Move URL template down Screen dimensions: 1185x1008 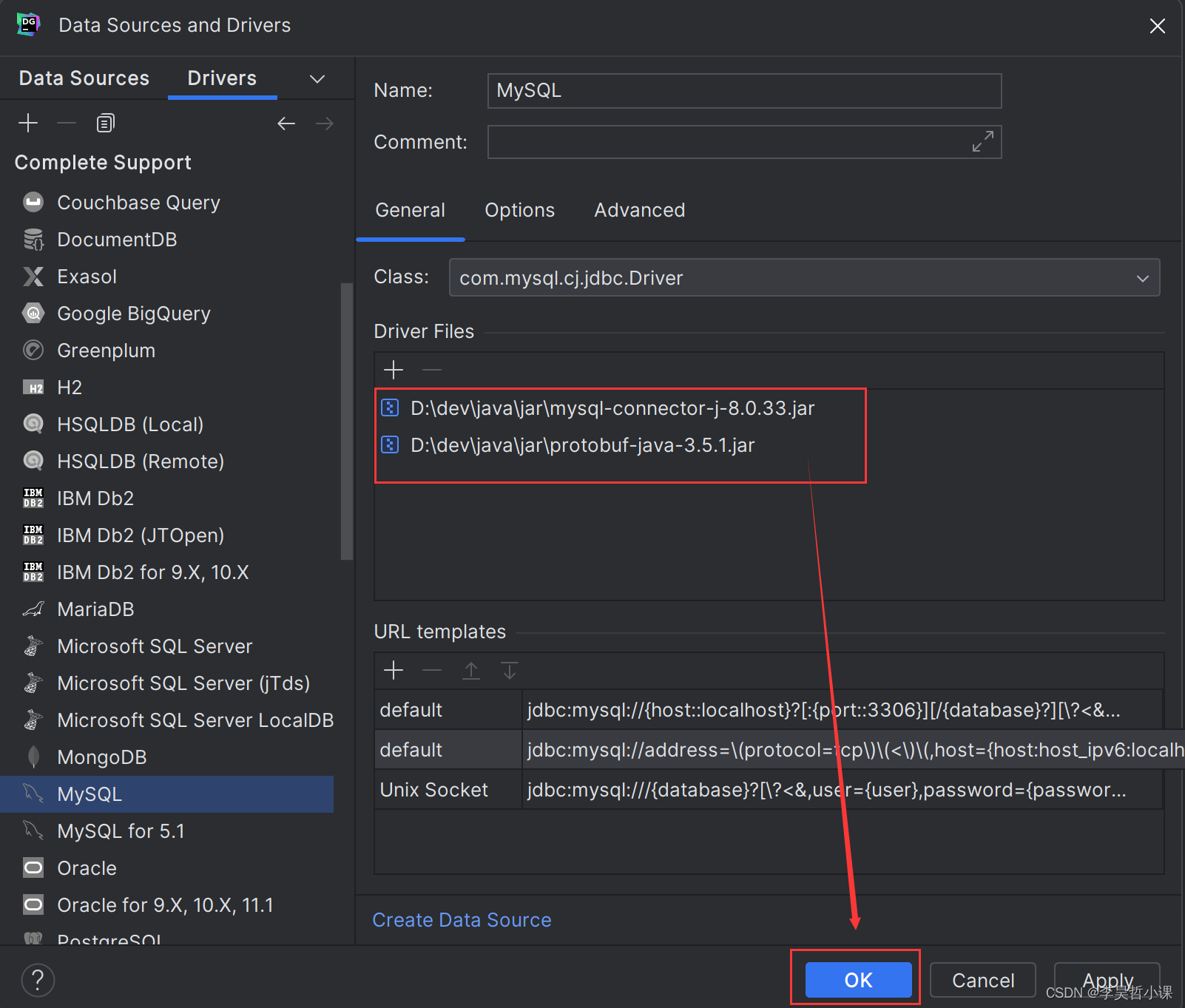point(510,670)
